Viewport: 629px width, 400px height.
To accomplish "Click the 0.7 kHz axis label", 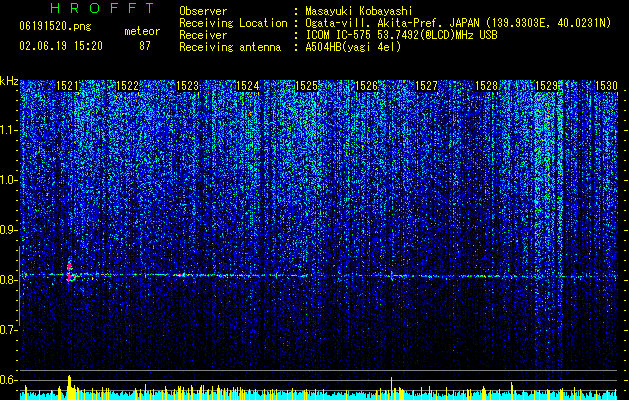I will 9,330.
